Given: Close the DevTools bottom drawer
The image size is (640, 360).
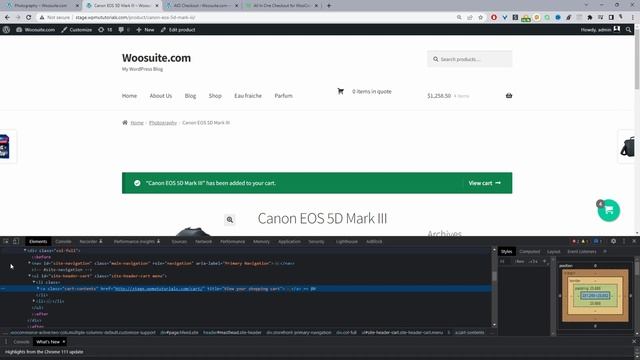Looking at the screenshot, I should point(634,342).
